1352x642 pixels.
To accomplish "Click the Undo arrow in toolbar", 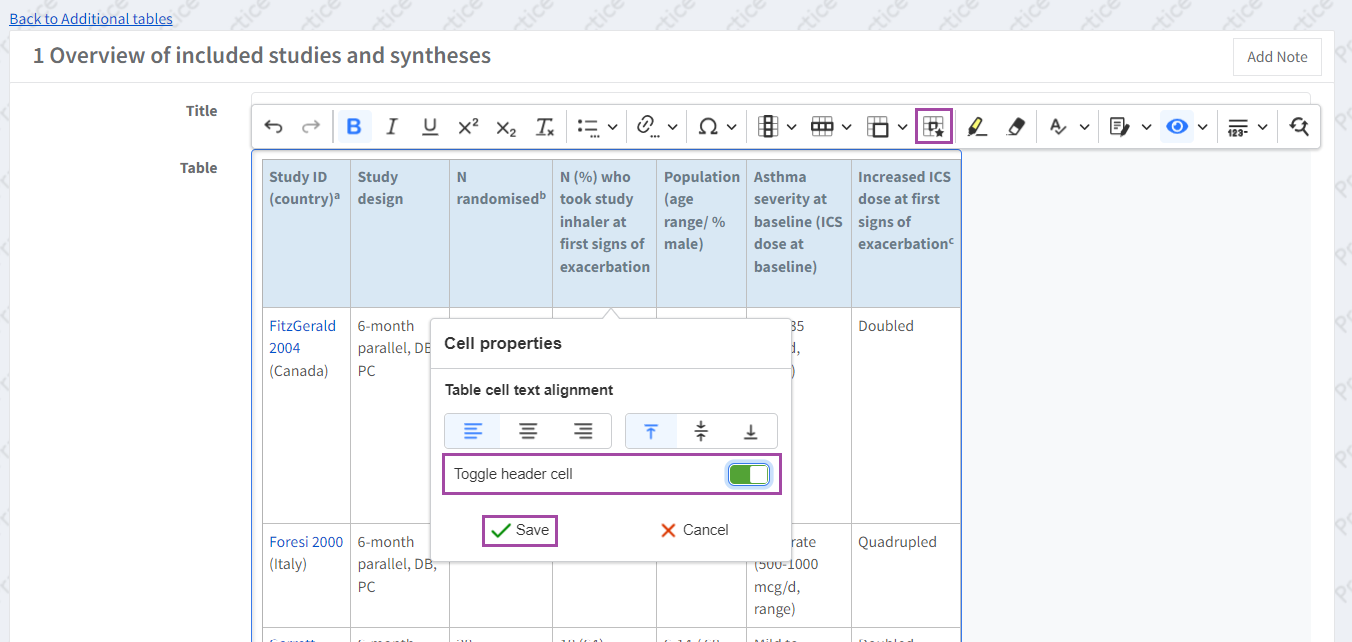I will tap(273, 127).
